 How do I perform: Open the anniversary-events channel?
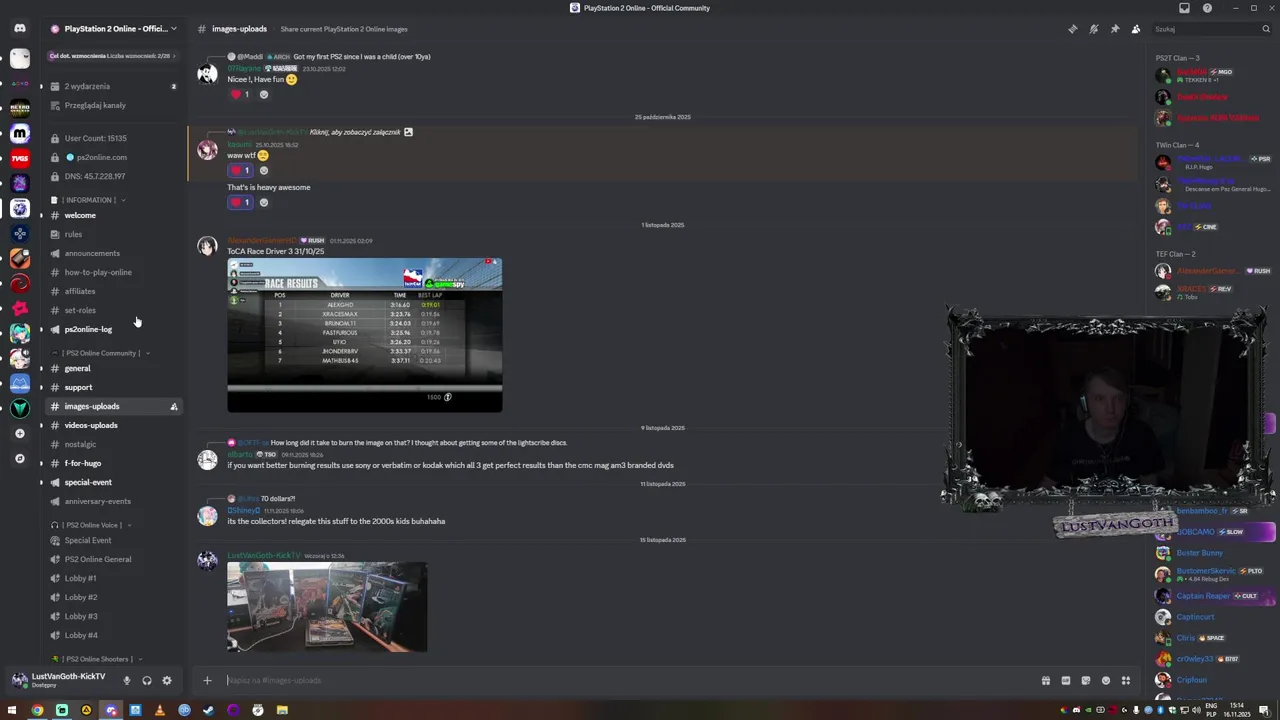(x=112, y=501)
